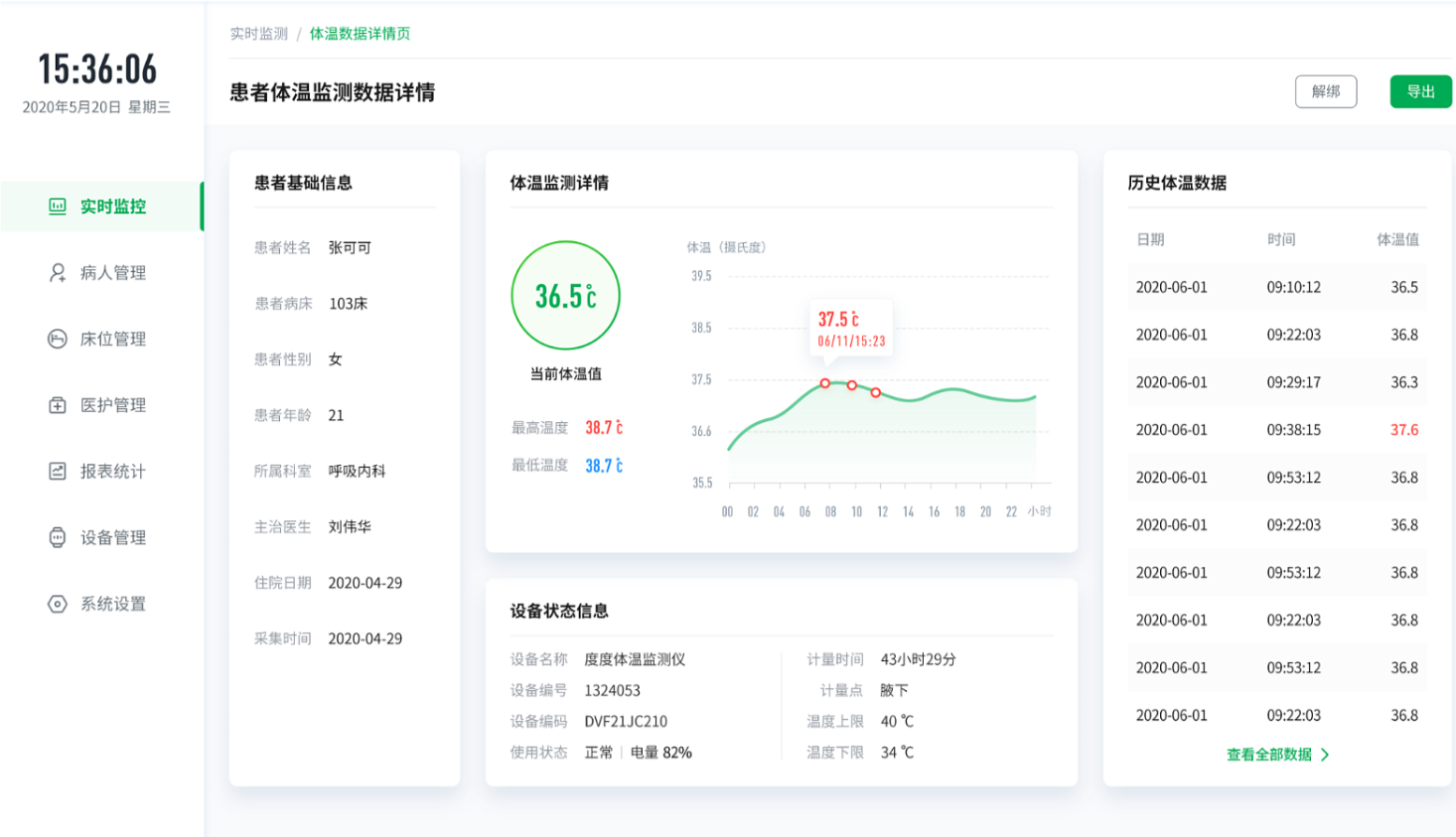This screenshot has height=837, width=1456.
Task: Click 计量时间 value 43小时29分
Action: tap(919, 659)
